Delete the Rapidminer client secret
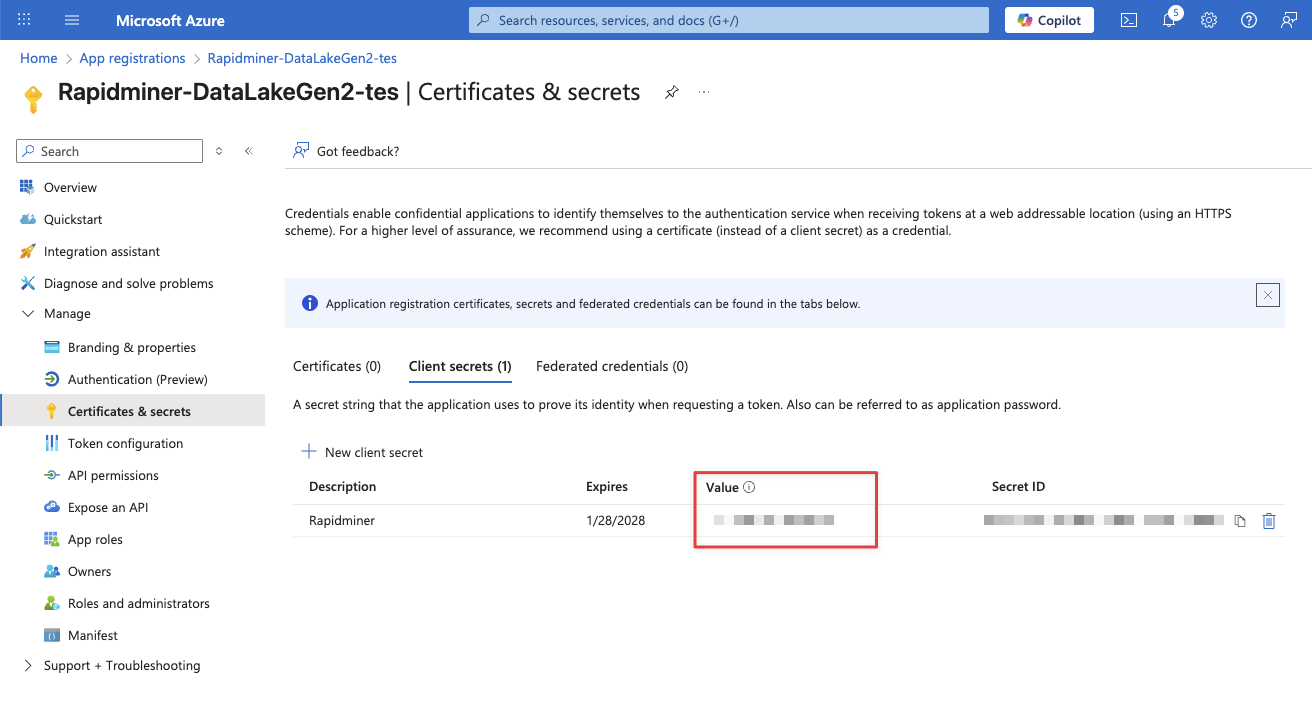Screen dimensions: 1312x703 click(x=1269, y=521)
